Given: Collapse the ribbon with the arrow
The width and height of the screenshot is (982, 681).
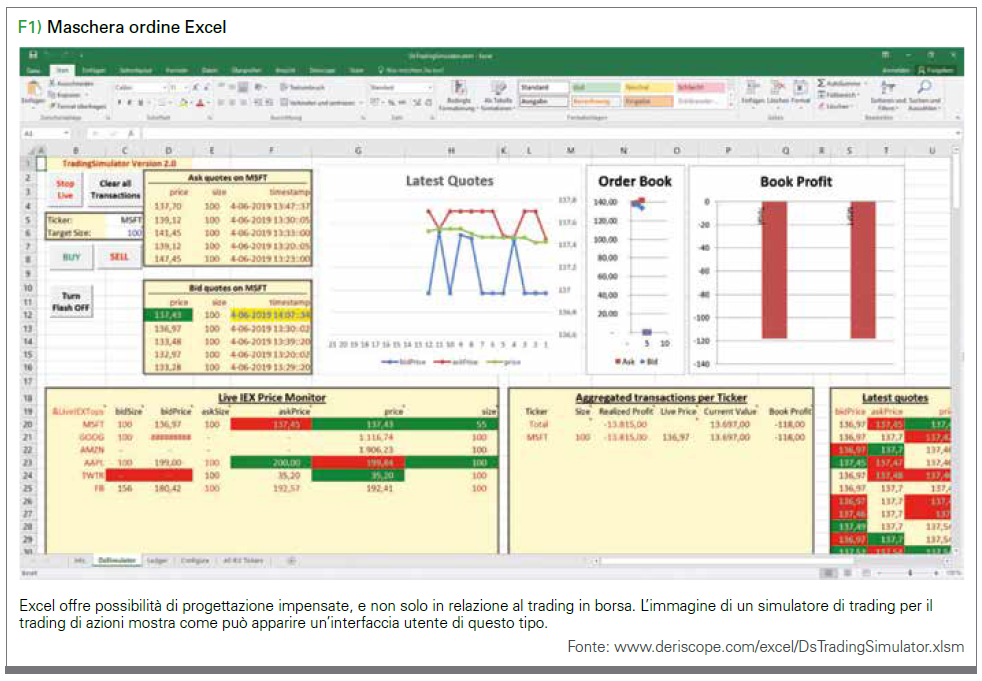Looking at the screenshot, I should pos(957,117).
